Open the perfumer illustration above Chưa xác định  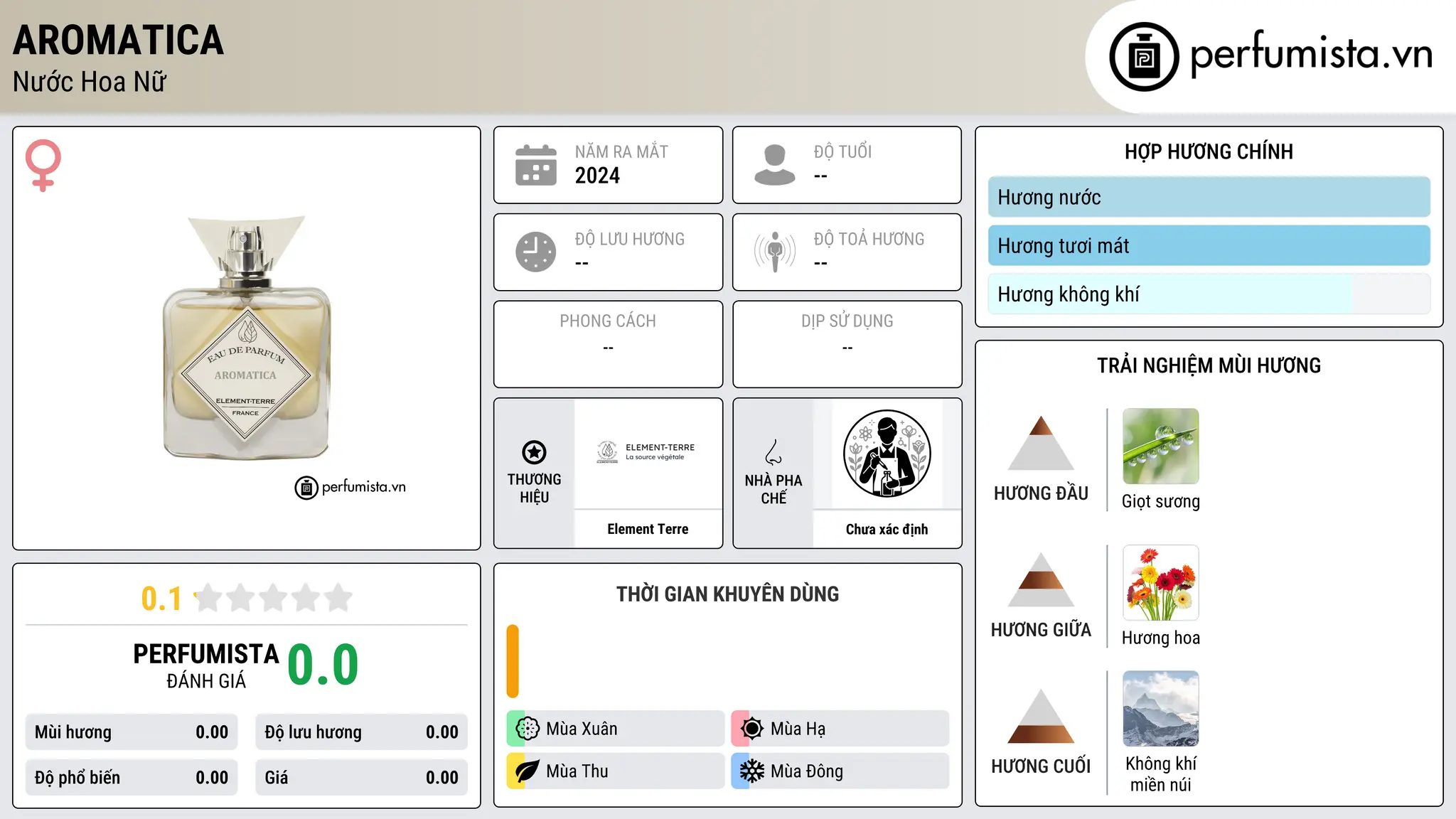887,454
